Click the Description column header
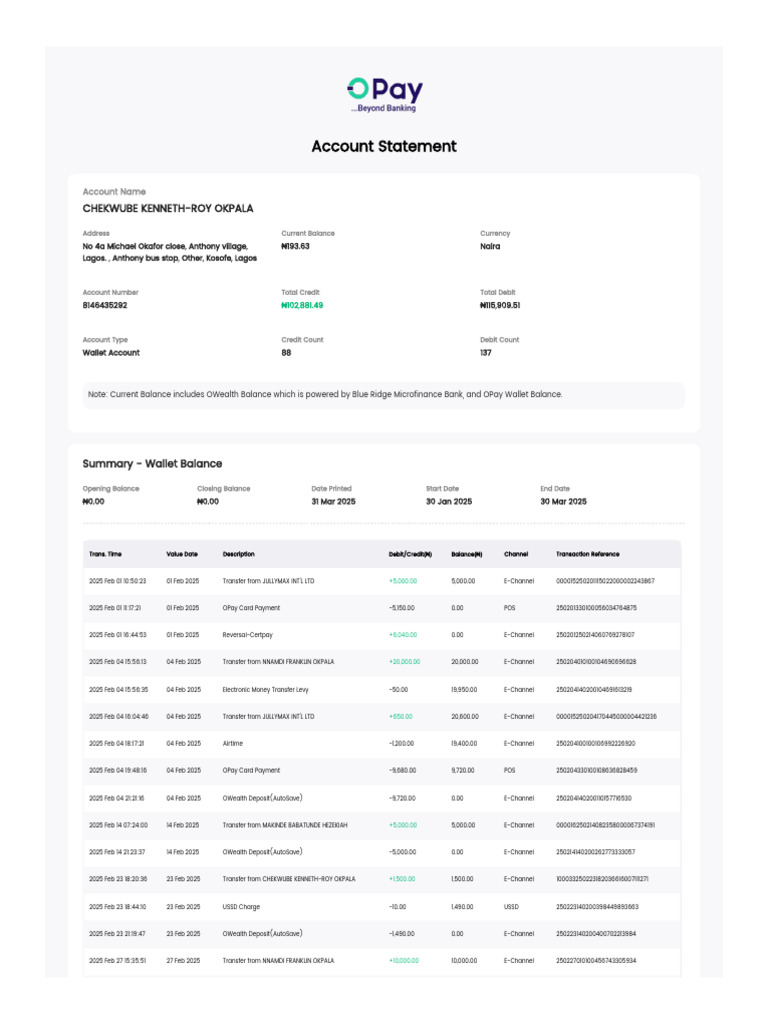The width and height of the screenshot is (768, 1024). pos(238,554)
